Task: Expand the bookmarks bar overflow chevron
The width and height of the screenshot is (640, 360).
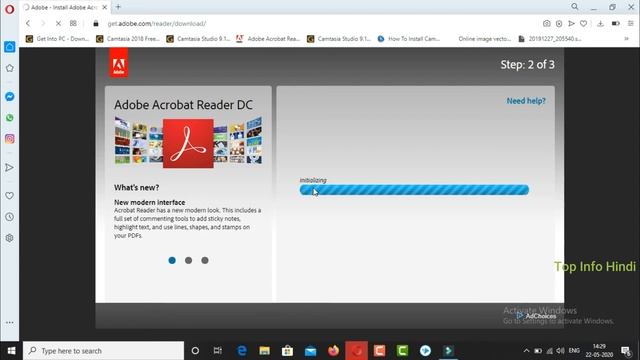Action: pyautogui.click(x=626, y=39)
